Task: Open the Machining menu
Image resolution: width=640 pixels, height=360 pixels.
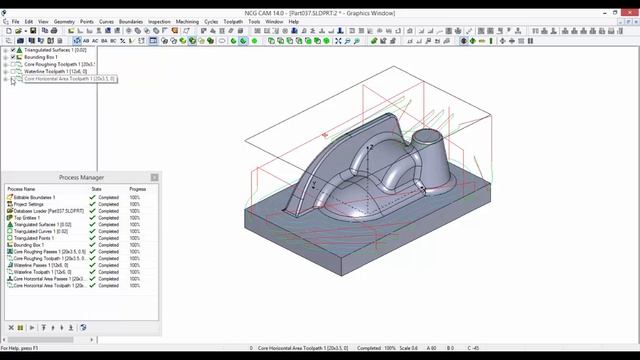Action: [187, 22]
